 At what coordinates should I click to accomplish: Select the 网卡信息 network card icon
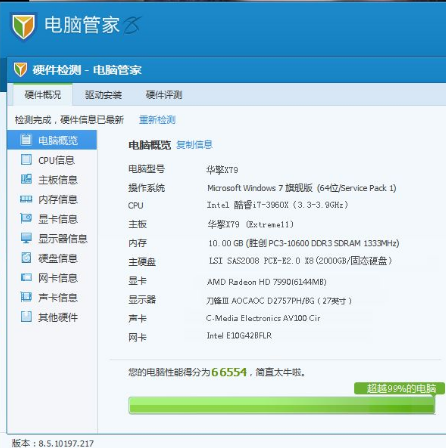point(26,277)
